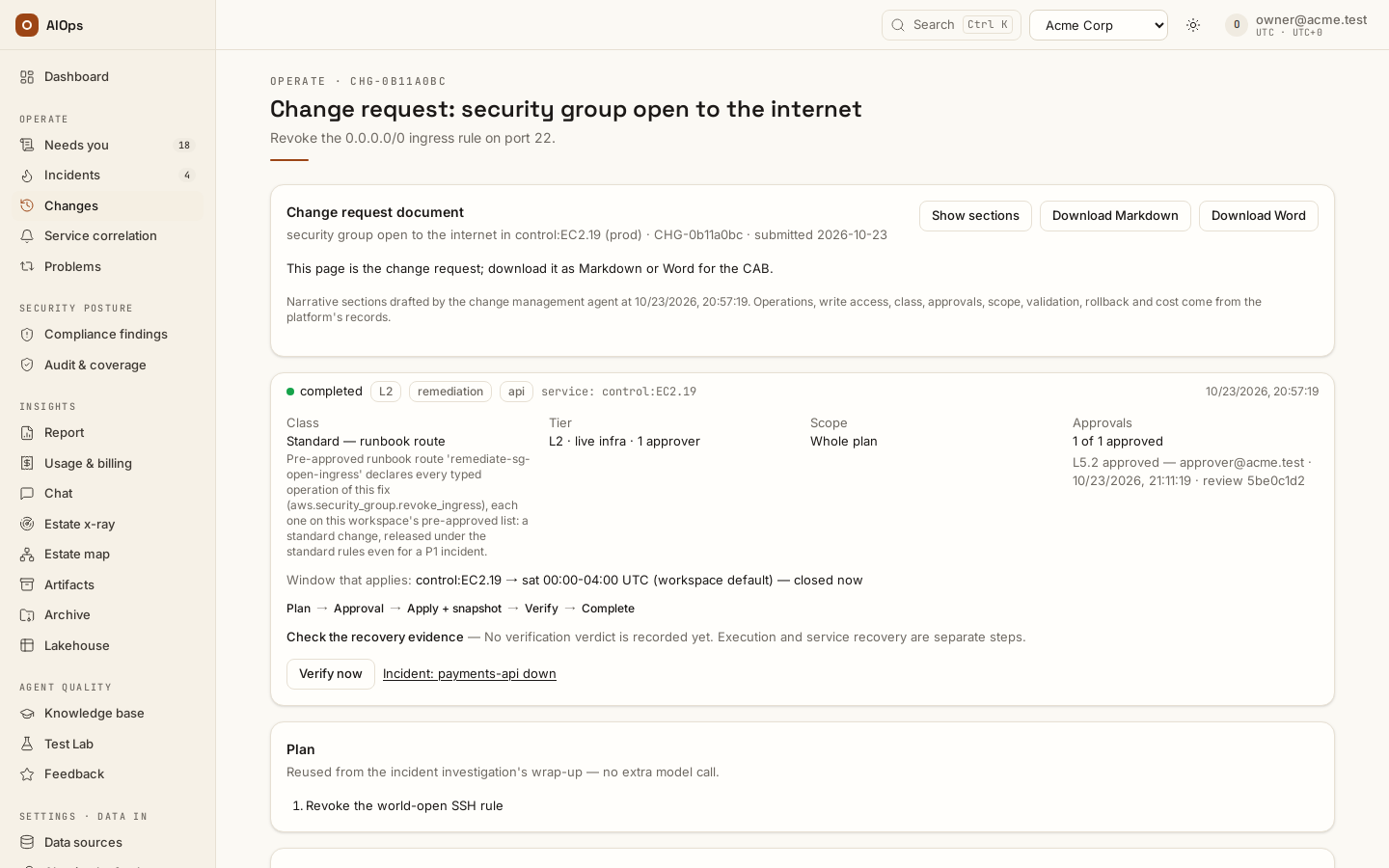Toggle the light/dark theme sun button
The height and width of the screenshot is (868, 1389).
pos(1193,25)
